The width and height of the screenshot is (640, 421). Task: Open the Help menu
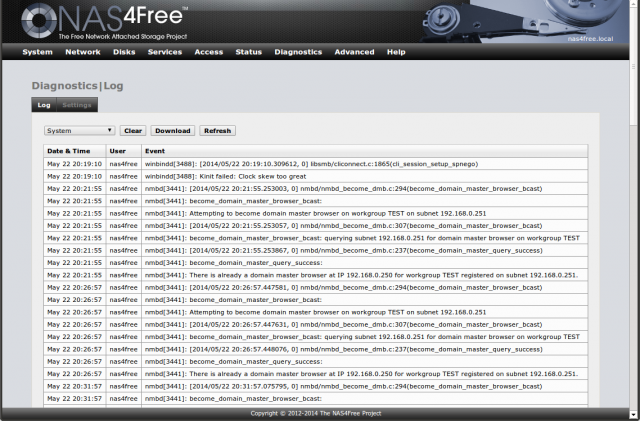click(x=396, y=52)
